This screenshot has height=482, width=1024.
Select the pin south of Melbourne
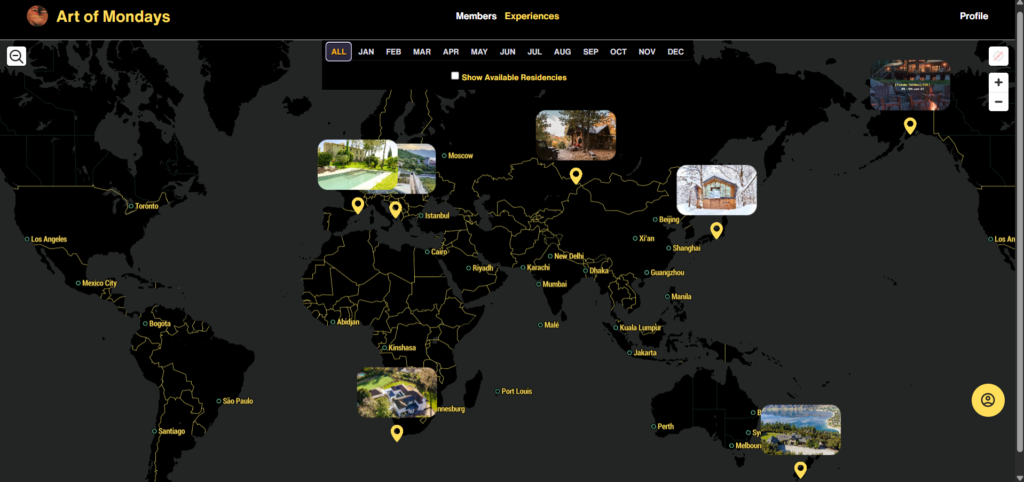tap(801, 470)
